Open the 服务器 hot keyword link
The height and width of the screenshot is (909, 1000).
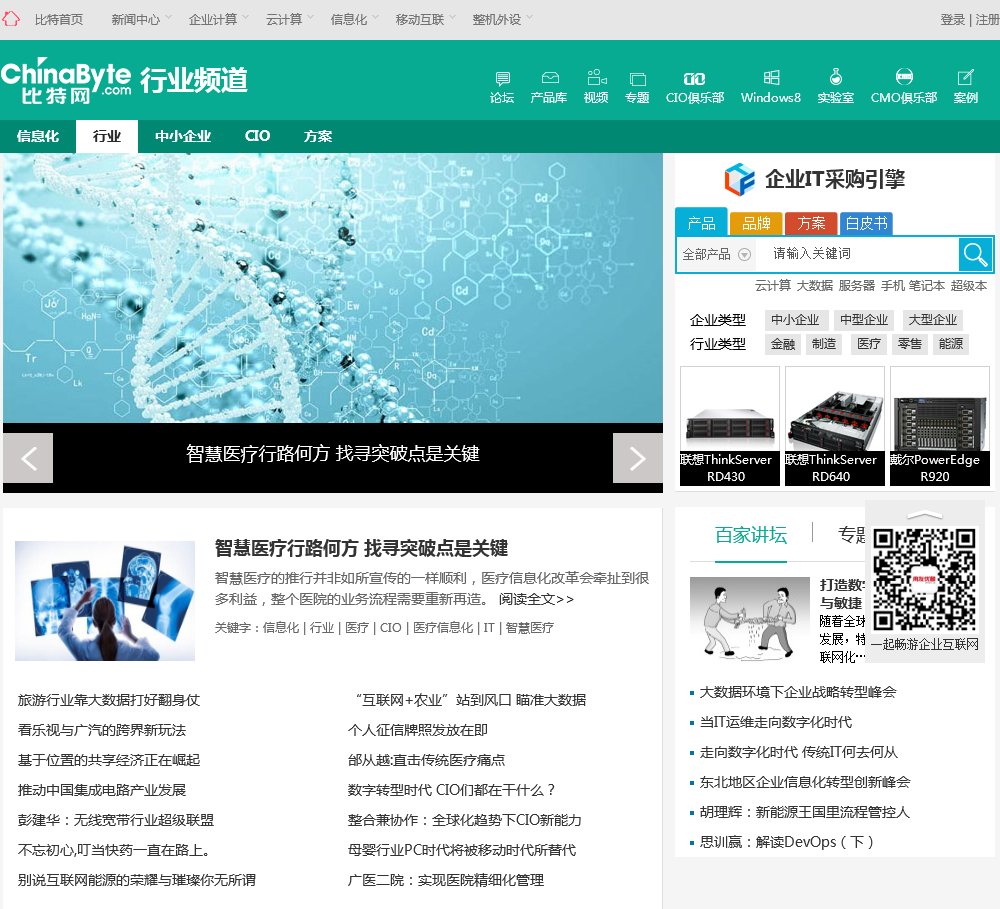pyautogui.click(x=857, y=285)
